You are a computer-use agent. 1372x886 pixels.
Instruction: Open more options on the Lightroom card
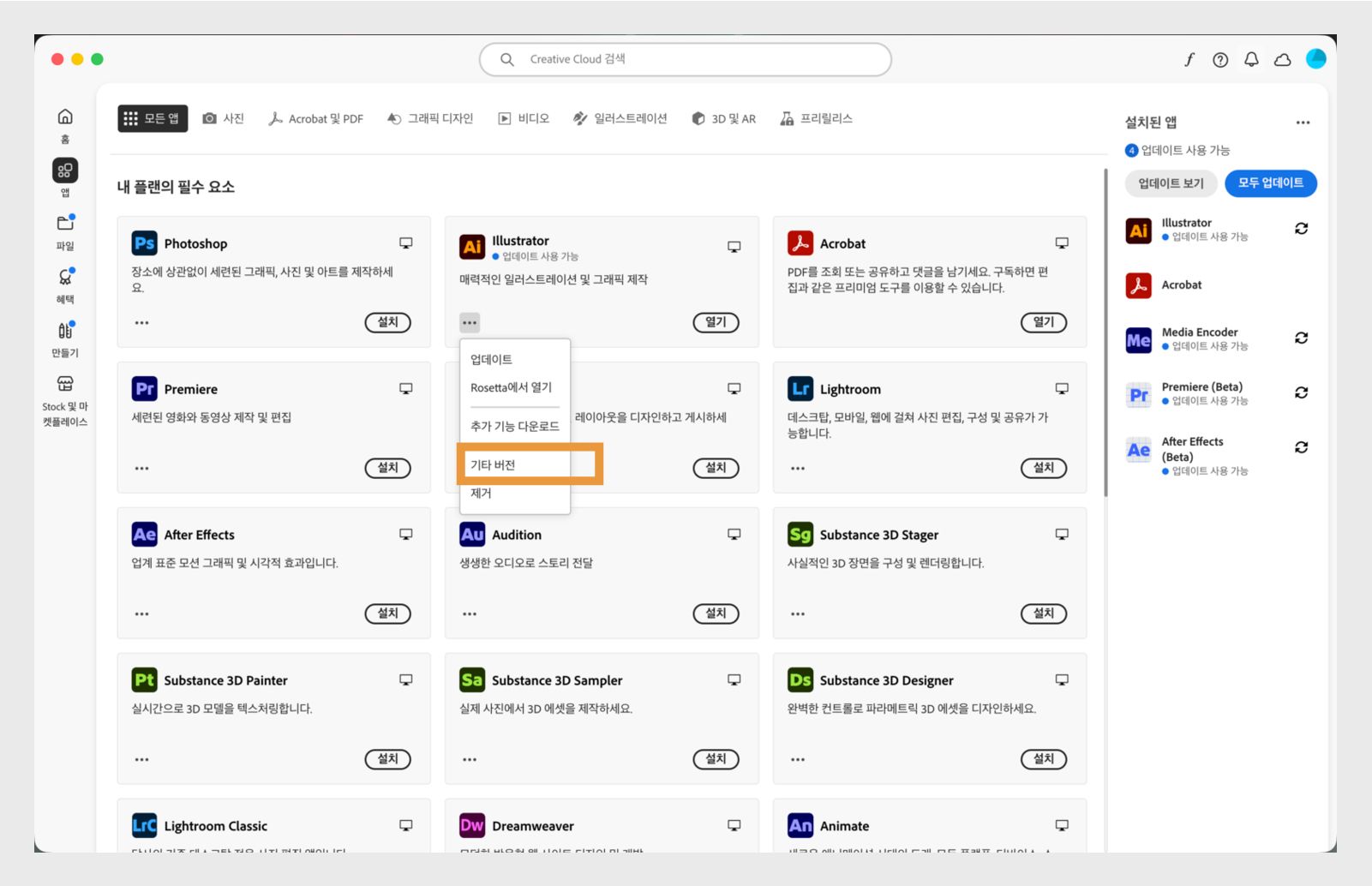click(x=798, y=469)
